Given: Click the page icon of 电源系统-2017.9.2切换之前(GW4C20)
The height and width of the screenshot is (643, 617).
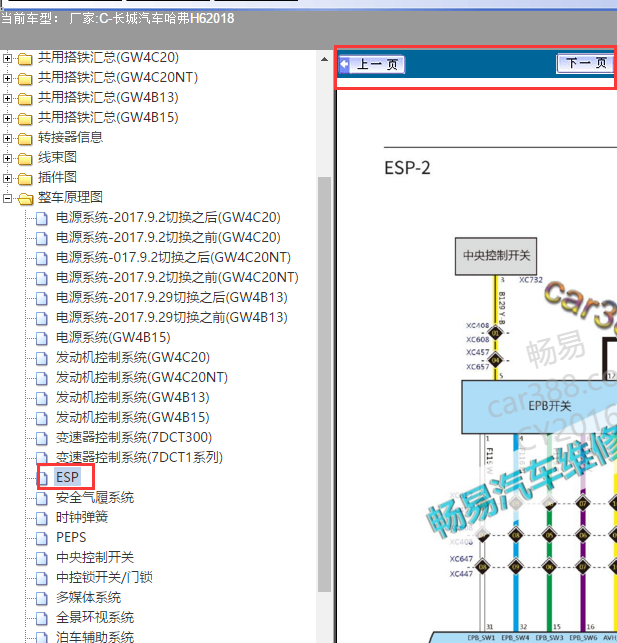Looking at the screenshot, I should point(41,239).
